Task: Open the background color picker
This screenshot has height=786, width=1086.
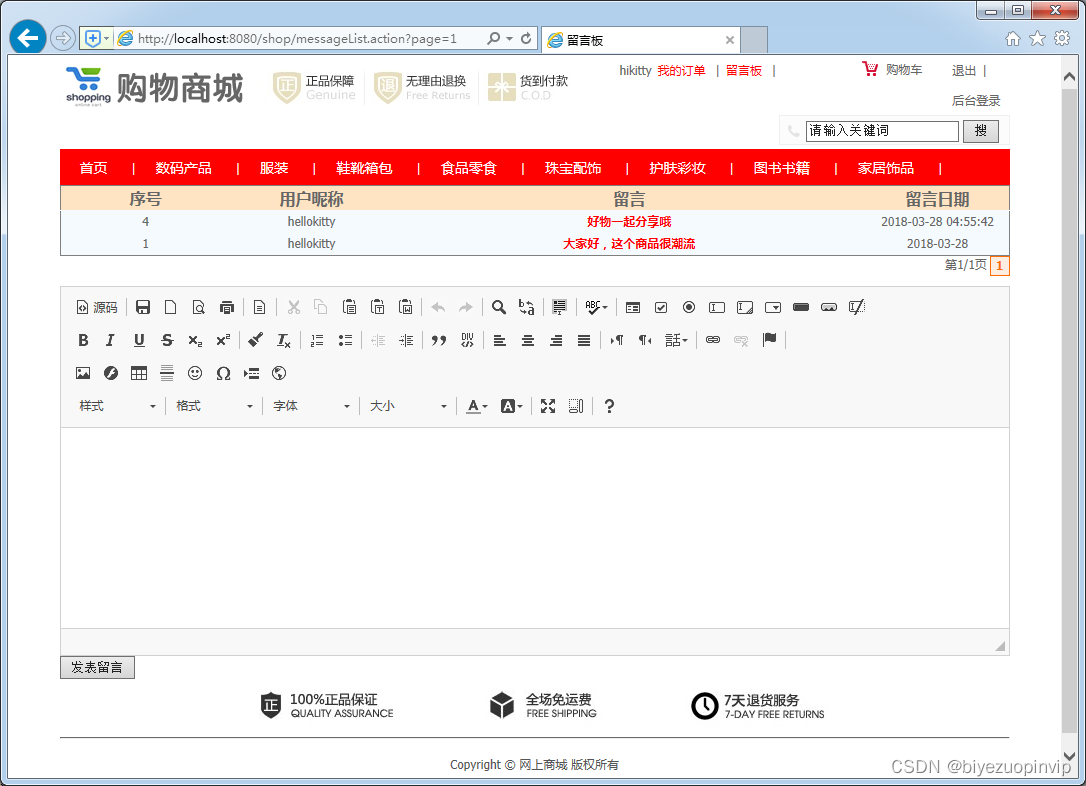Action: coord(511,406)
